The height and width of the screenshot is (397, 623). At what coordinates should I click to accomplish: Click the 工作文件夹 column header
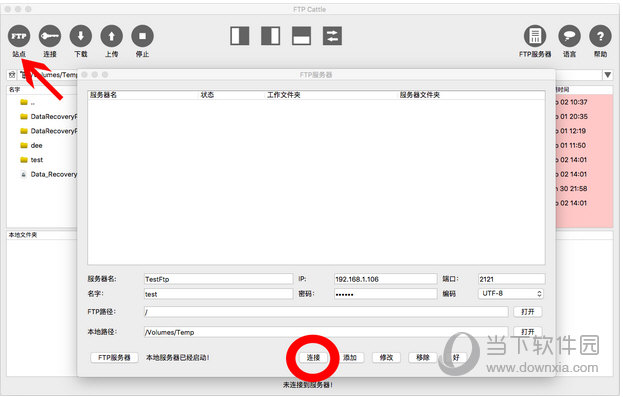click(284, 95)
